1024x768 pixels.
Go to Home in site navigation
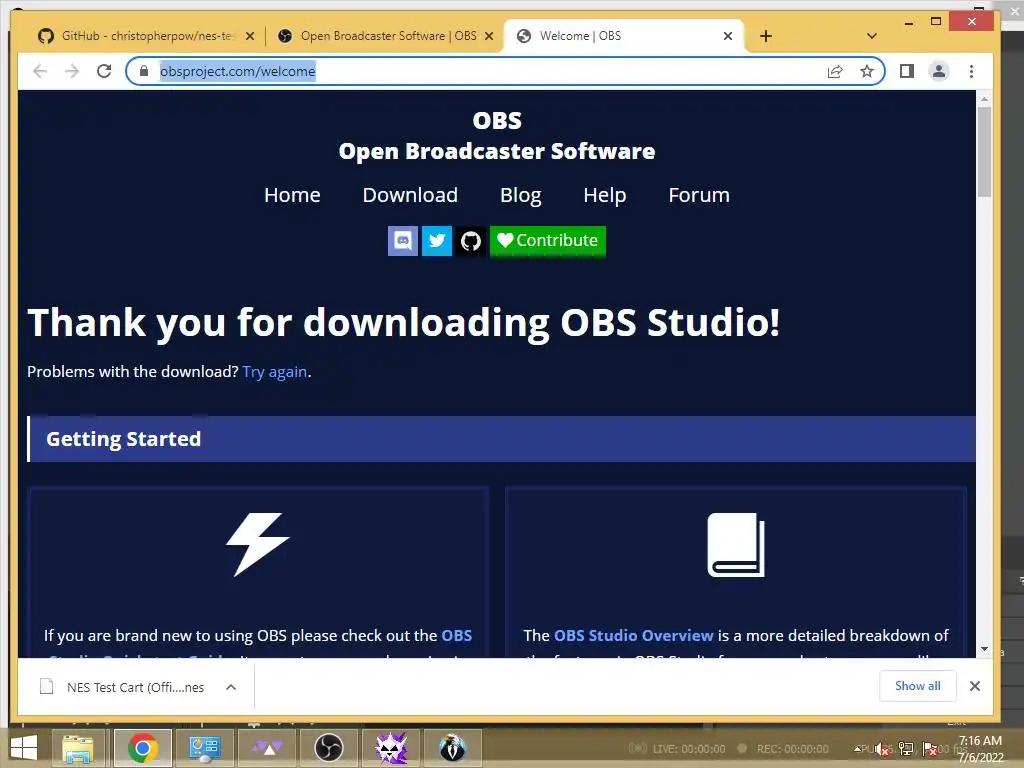point(292,195)
